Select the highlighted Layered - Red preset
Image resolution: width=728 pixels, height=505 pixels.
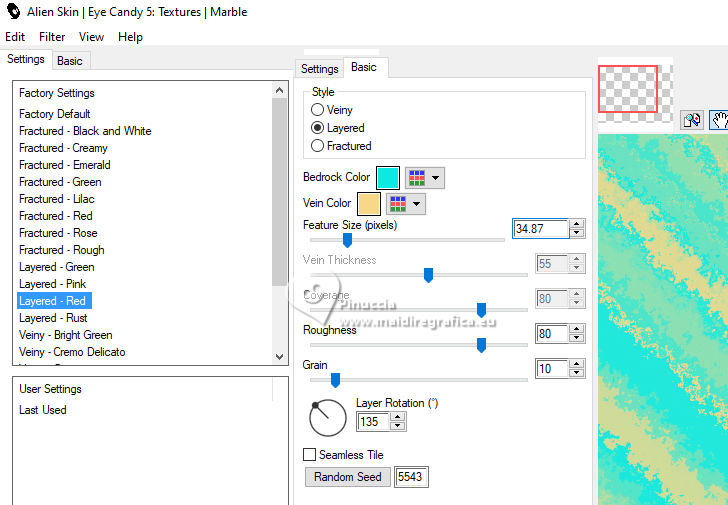click(54, 301)
